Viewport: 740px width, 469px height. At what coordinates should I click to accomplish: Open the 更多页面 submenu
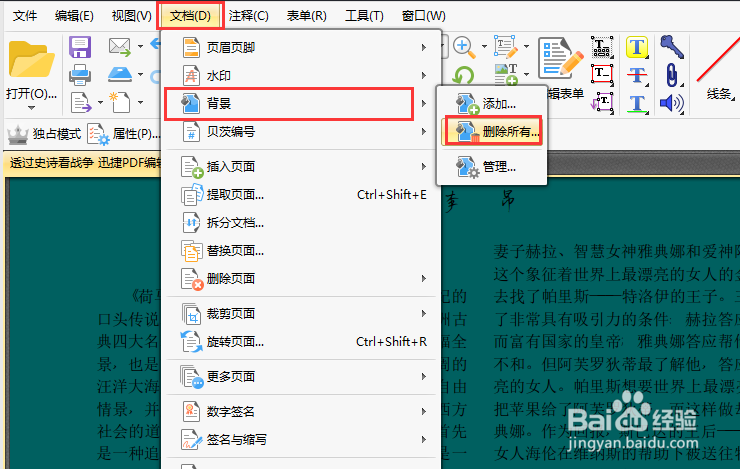[301, 377]
